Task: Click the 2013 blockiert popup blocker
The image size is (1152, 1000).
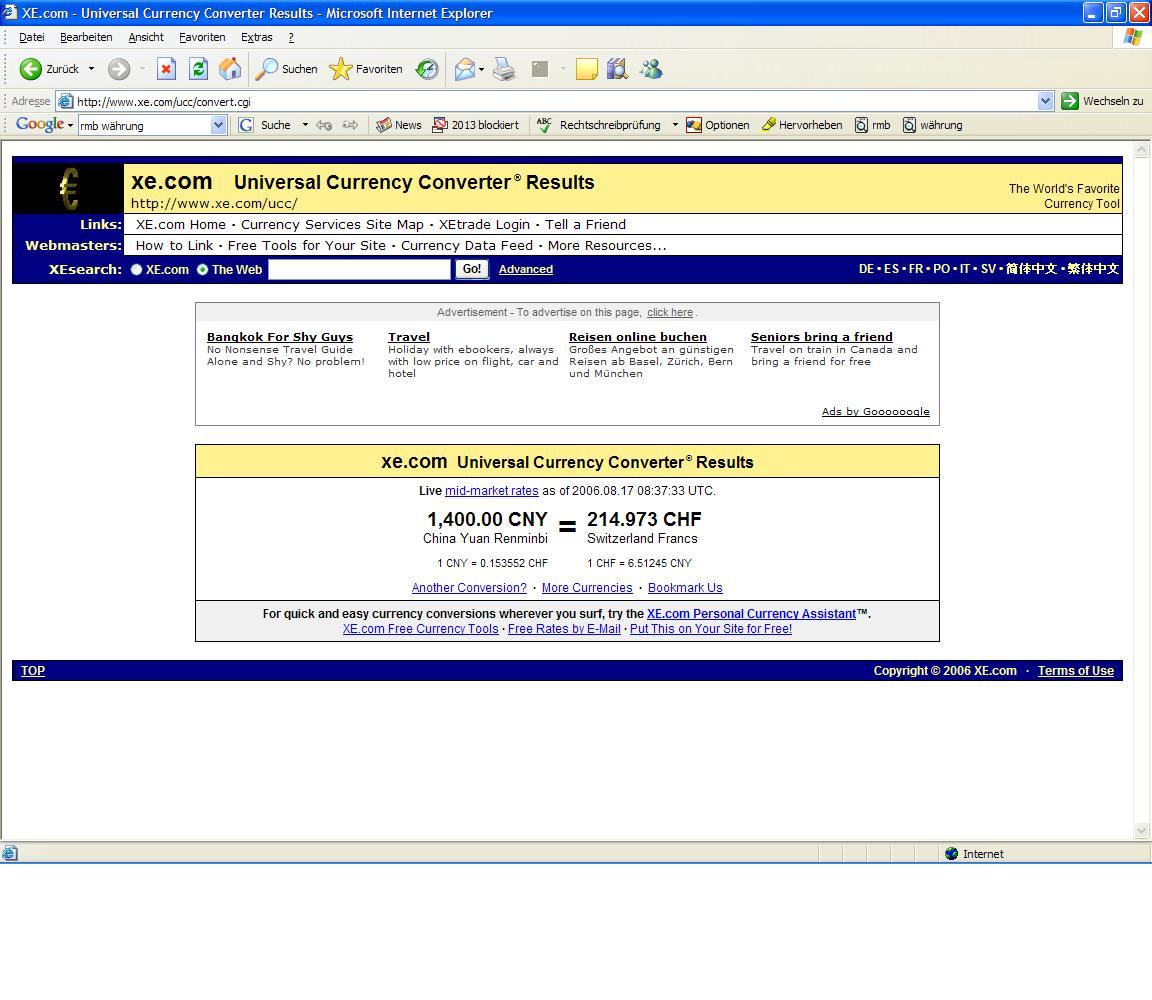Action: point(476,125)
